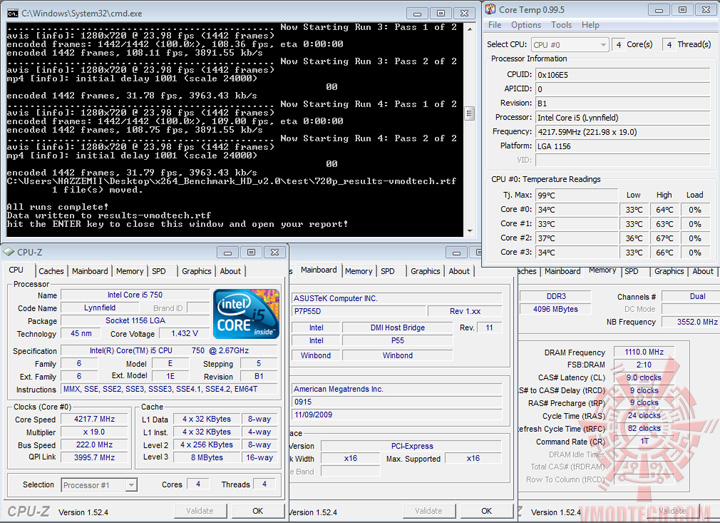Click the cmd.exe vertical scrollbar thumb
720x523 pixels.
(469, 113)
